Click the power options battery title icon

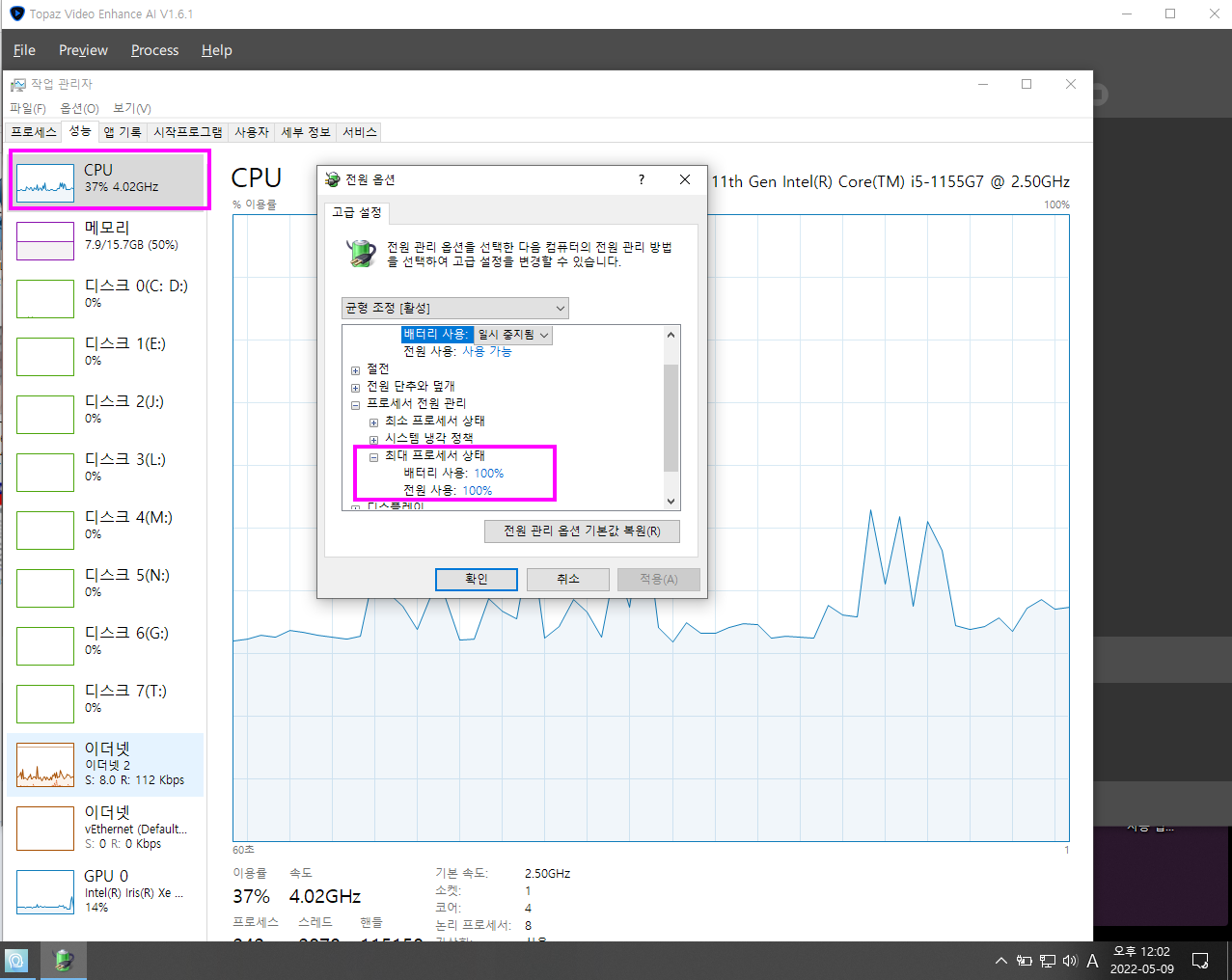333,179
